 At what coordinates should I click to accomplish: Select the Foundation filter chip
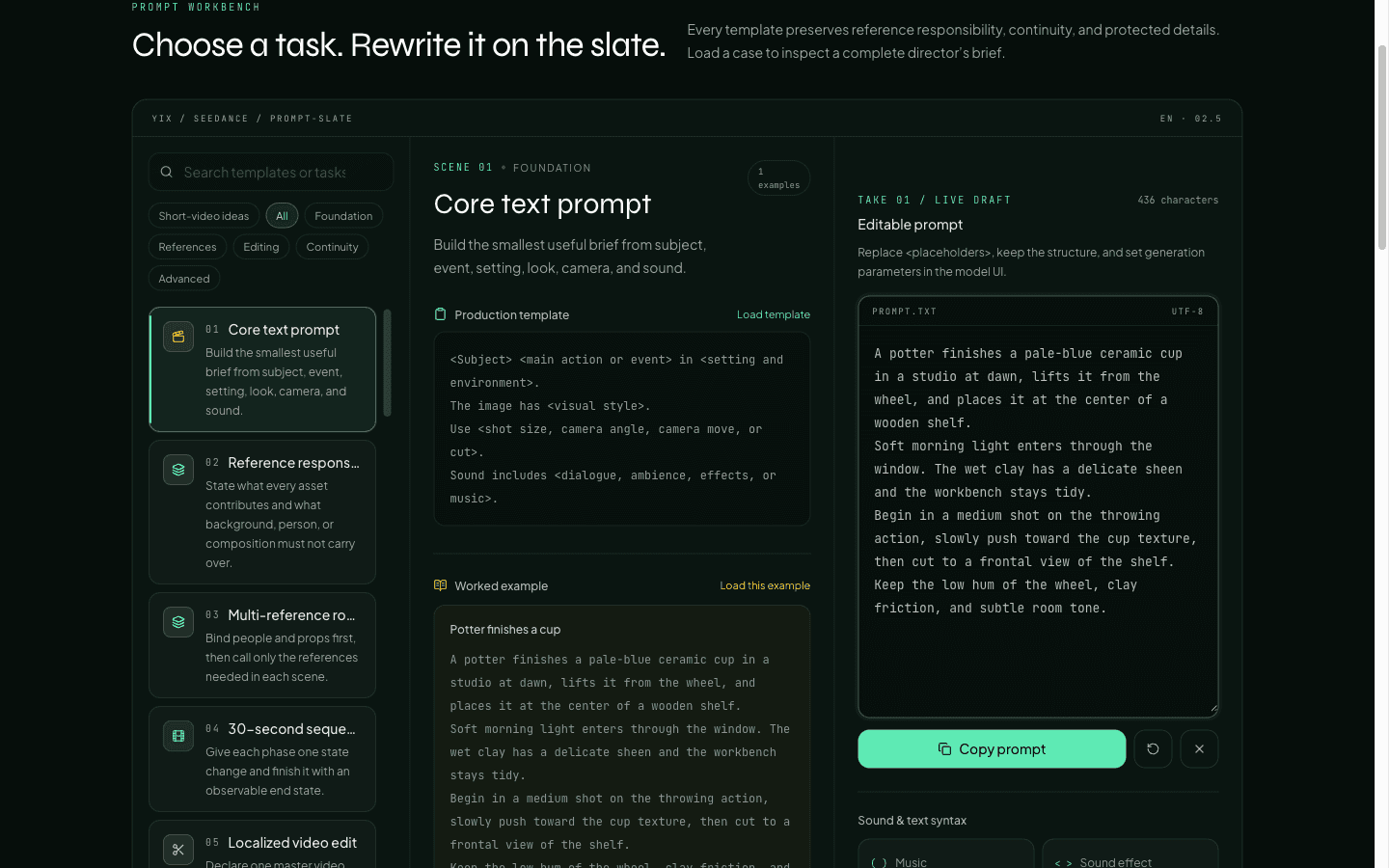click(343, 216)
